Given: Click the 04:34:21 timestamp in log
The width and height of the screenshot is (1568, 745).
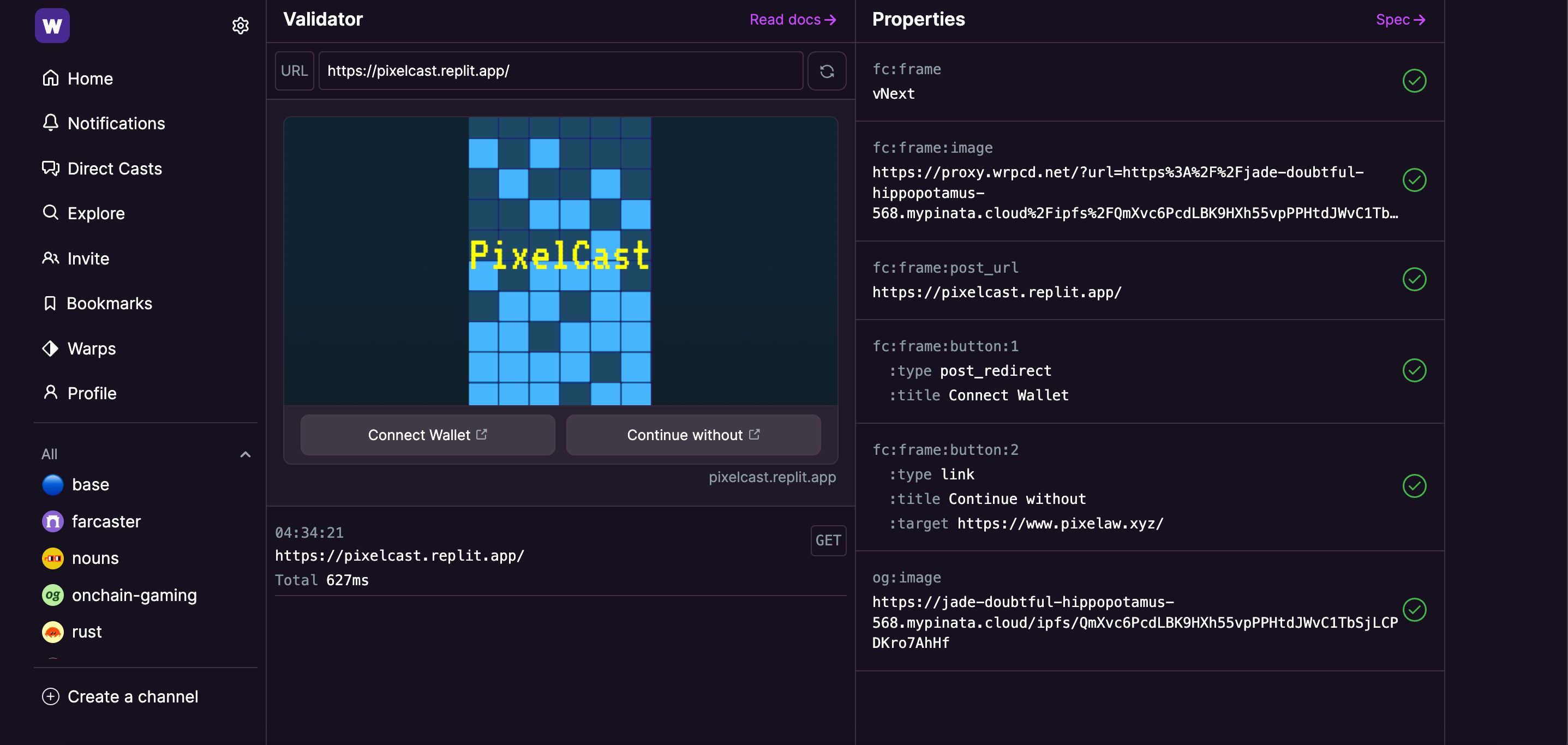Looking at the screenshot, I should pyautogui.click(x=309, y=533).
